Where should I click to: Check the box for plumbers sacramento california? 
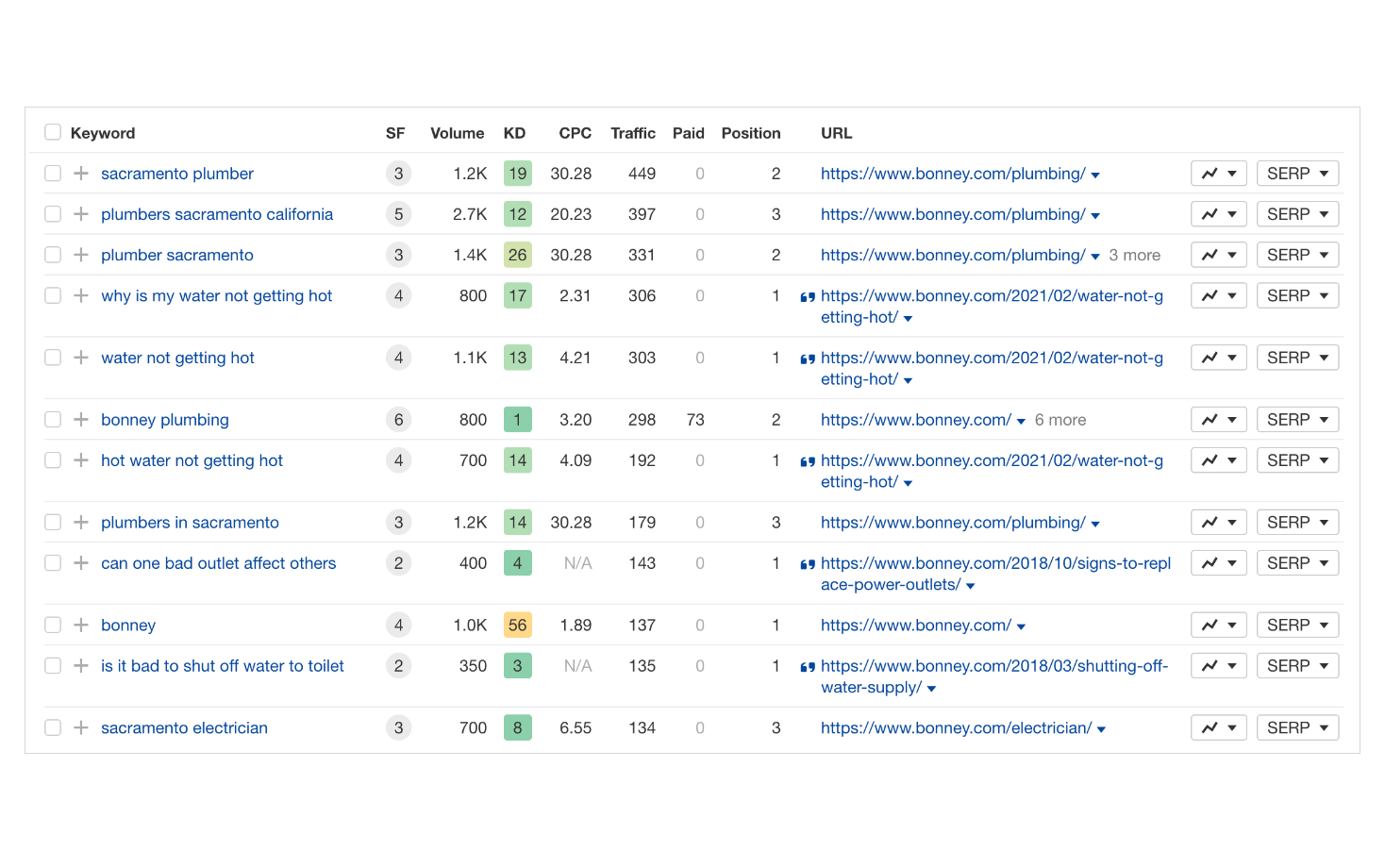53,214
